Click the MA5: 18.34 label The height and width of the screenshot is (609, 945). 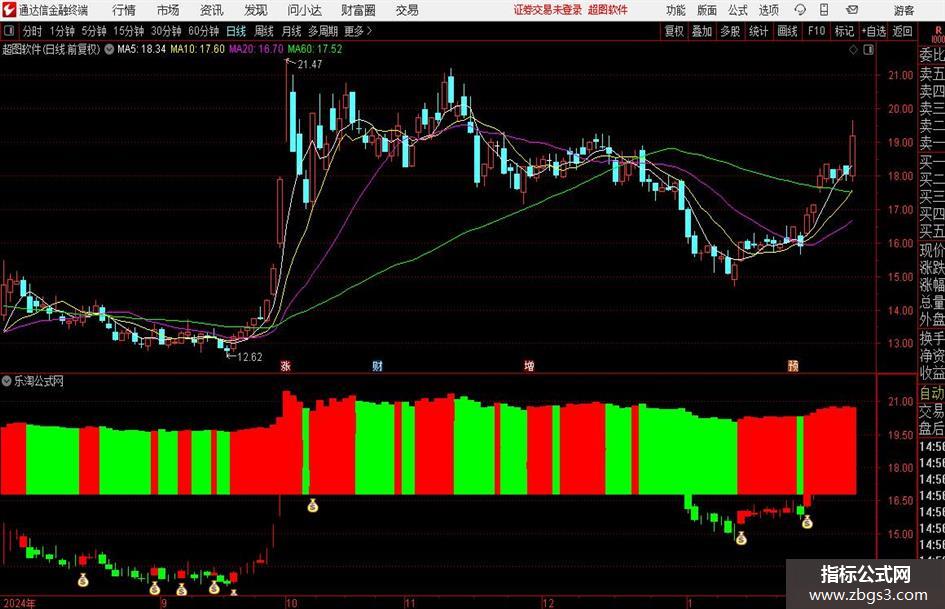click(142, 49)
